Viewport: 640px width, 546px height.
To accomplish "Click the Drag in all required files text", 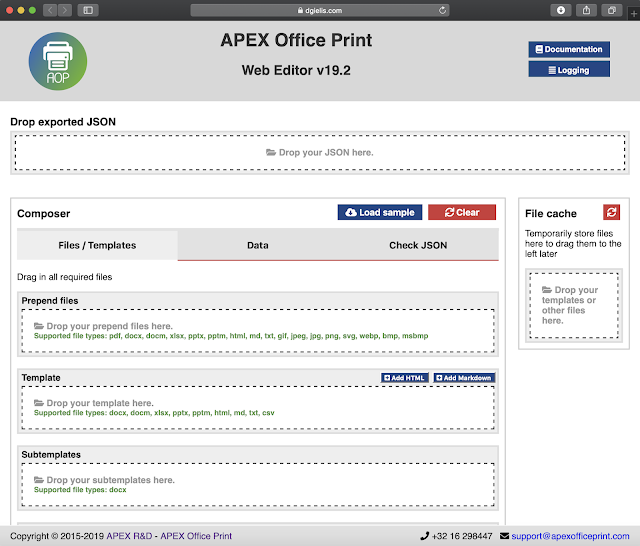I will pos(64,277).
